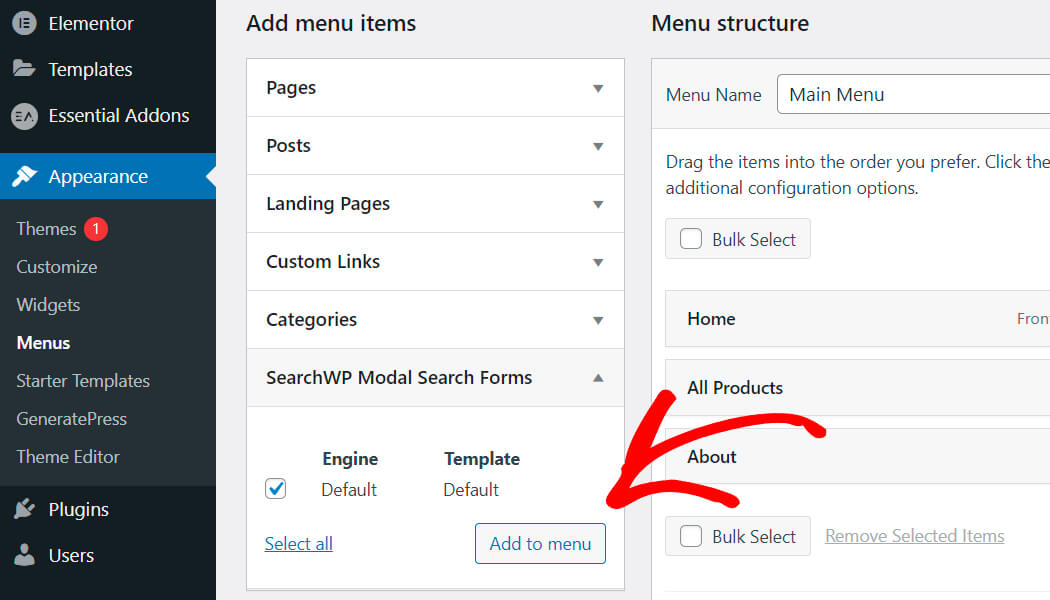
Task: Click the Pages accordion title
Action: 291,88
